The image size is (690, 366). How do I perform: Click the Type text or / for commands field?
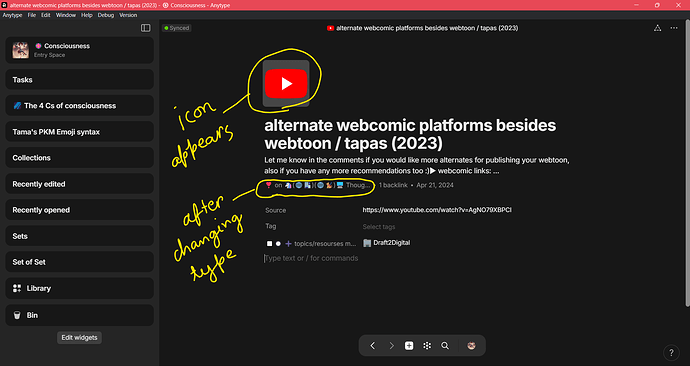[311, 258]
